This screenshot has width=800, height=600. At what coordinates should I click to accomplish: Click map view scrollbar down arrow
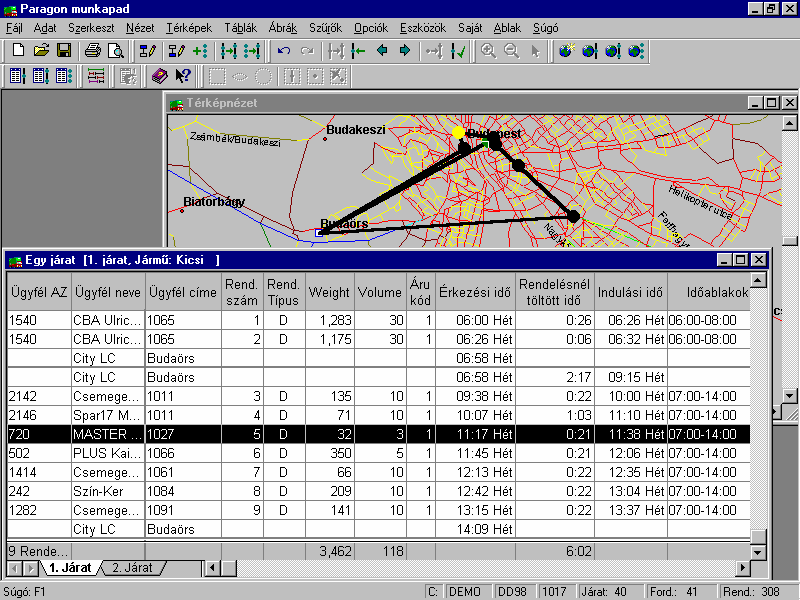point(789,395)
